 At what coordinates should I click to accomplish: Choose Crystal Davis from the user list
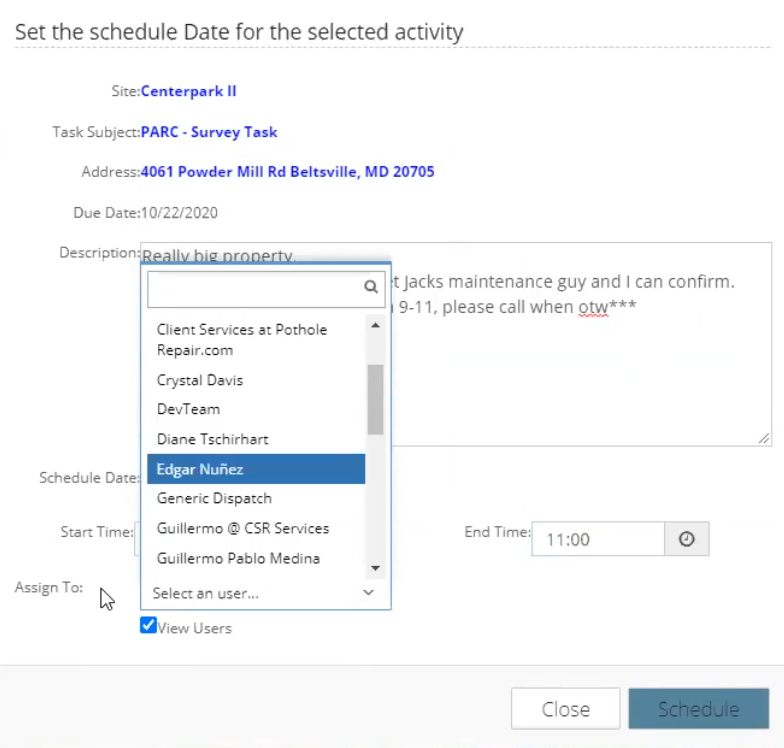(x=256, y=380)
